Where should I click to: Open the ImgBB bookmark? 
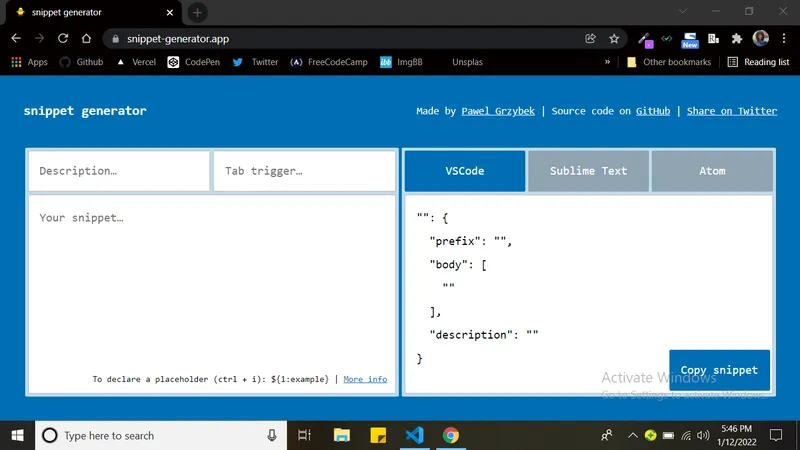tap(401, 62)
